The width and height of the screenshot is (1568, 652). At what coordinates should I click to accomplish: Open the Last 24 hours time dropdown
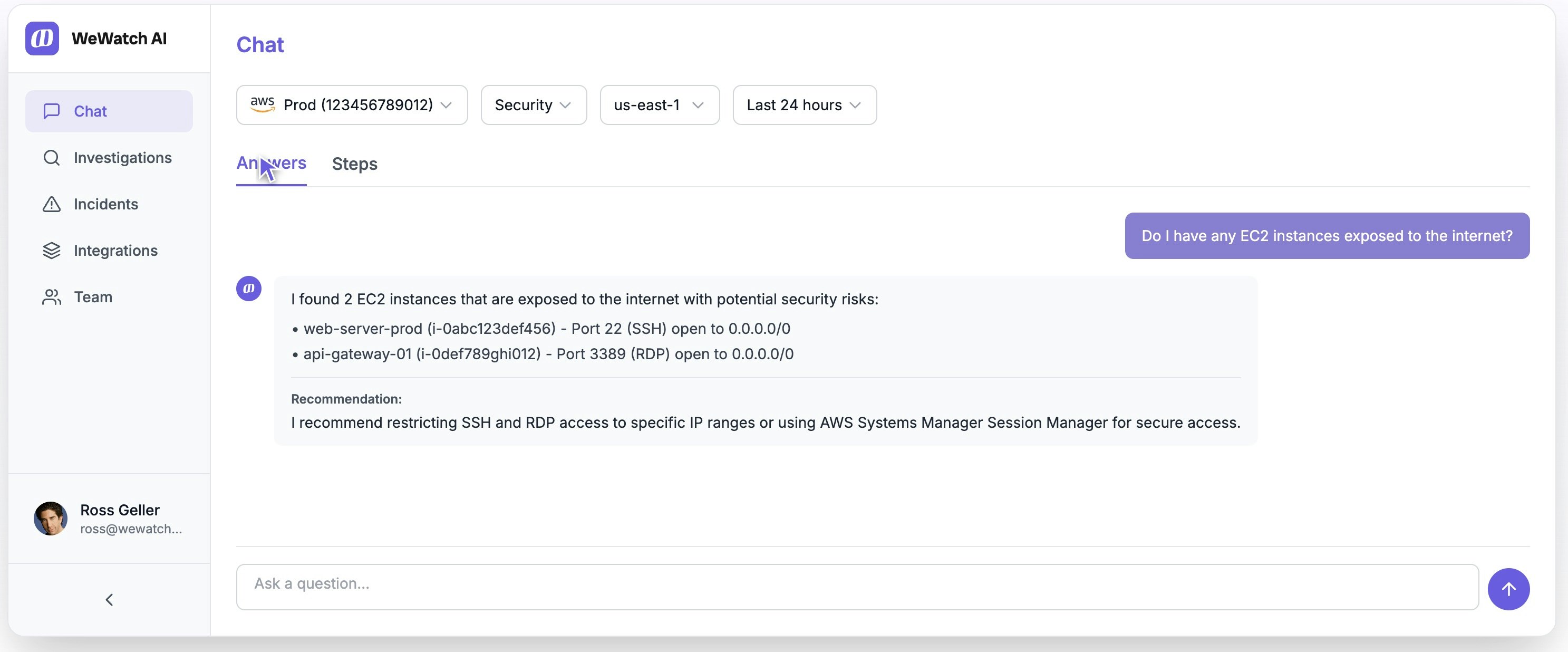pyautogui.click(x=804, y=104)
